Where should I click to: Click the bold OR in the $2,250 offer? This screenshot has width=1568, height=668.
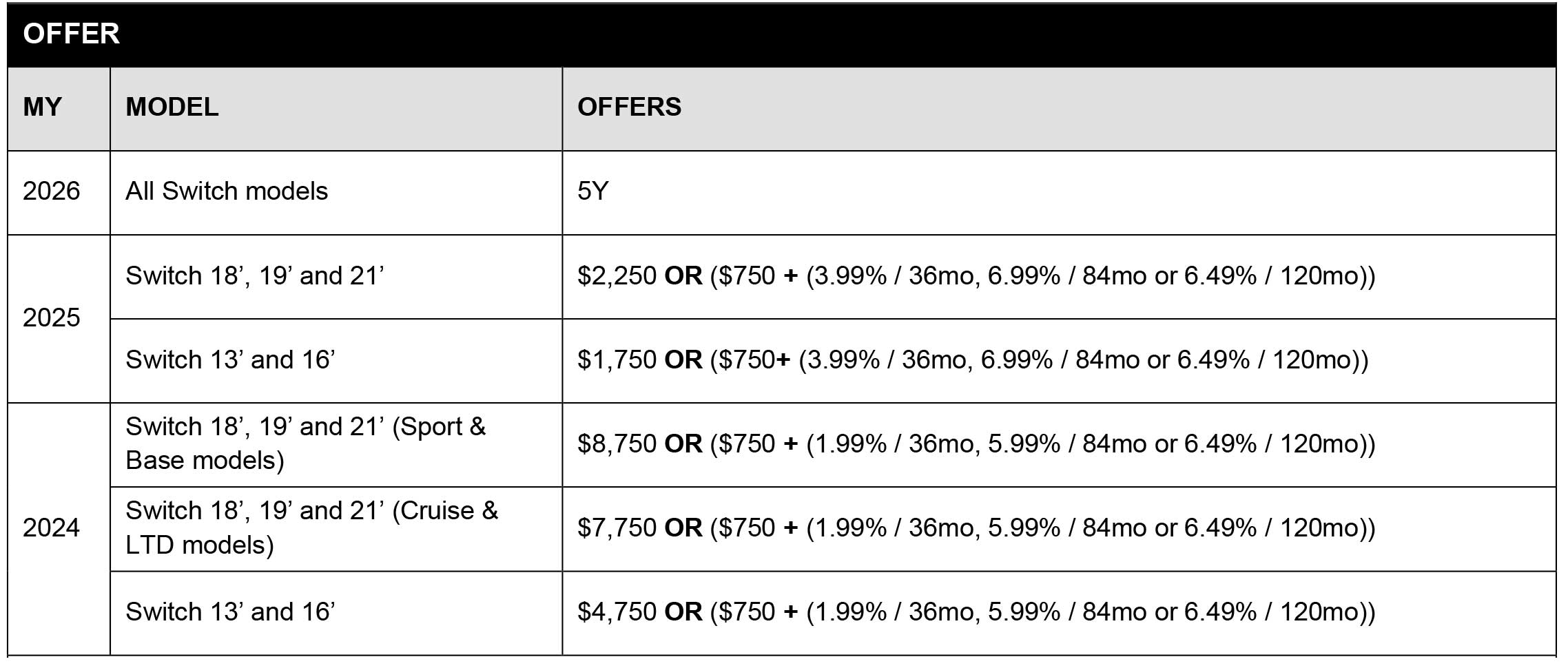tap(683, 276)
